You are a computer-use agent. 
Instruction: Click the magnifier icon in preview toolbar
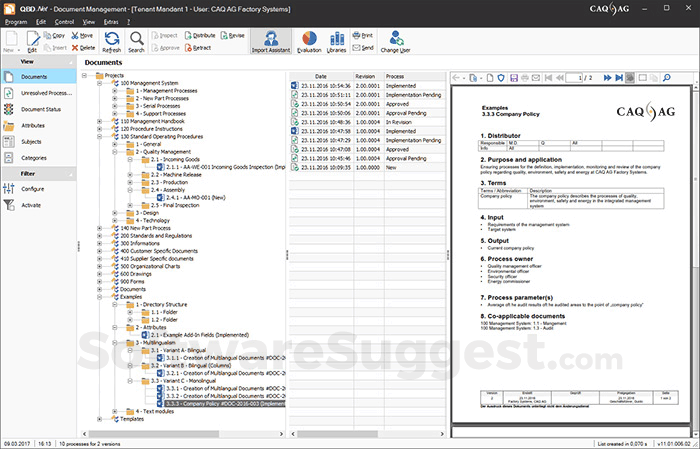tap(667, 78)
